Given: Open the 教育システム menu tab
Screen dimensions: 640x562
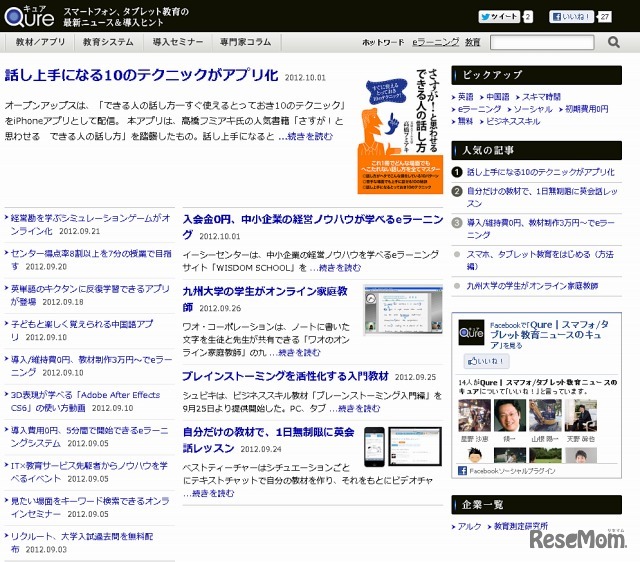Looking at the screenshot, I should pos(108,42).
